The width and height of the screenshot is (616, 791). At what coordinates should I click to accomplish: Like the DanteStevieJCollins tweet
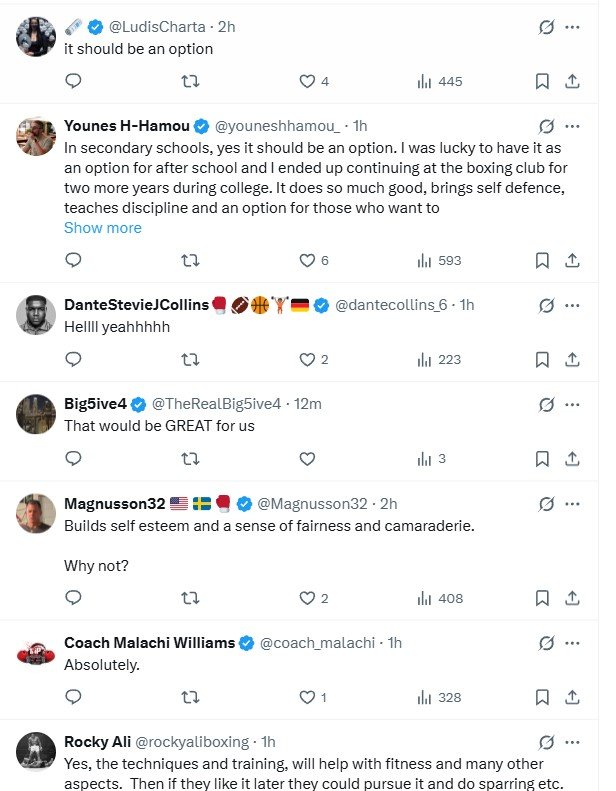tap(308, 359)
